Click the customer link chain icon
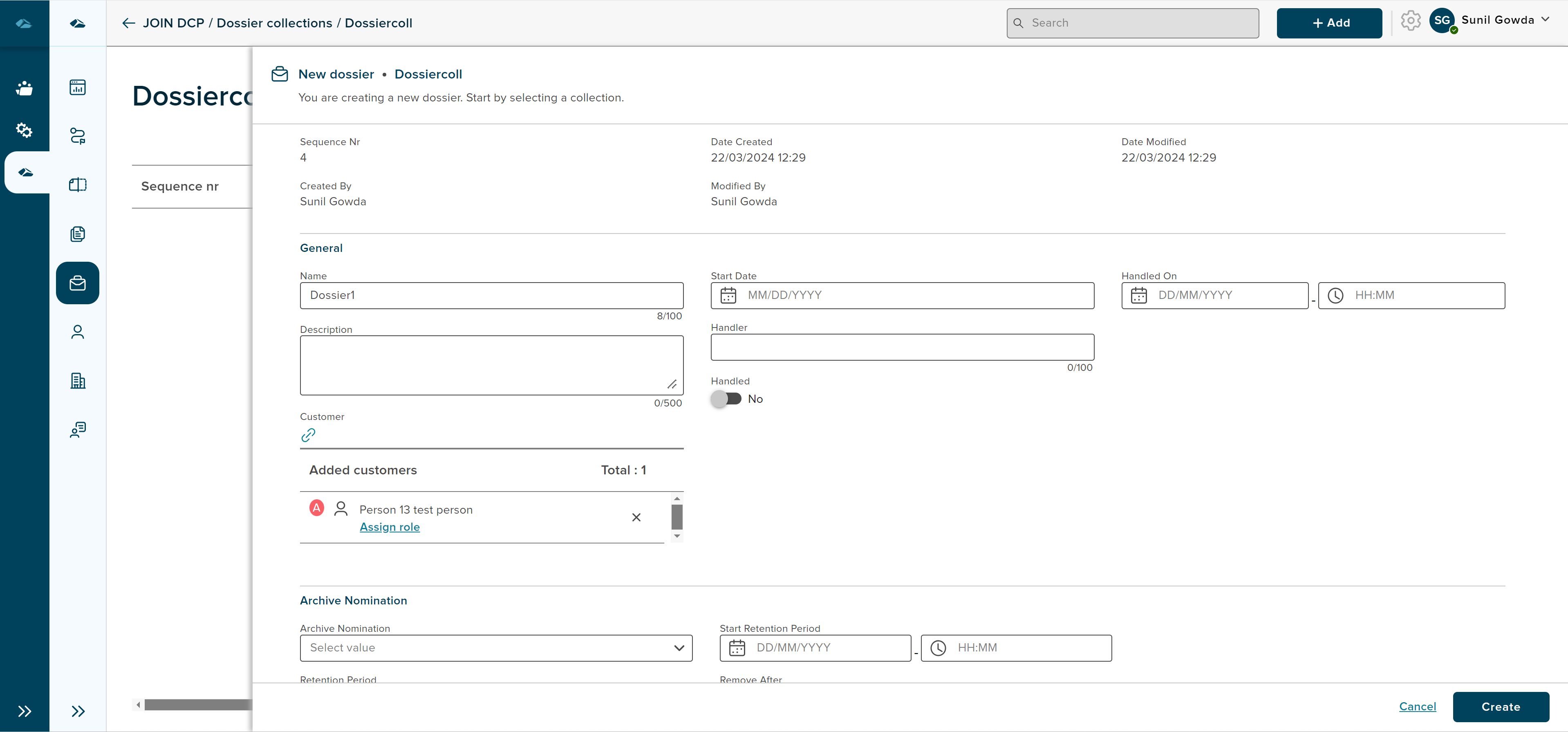 tap(308, 435)
